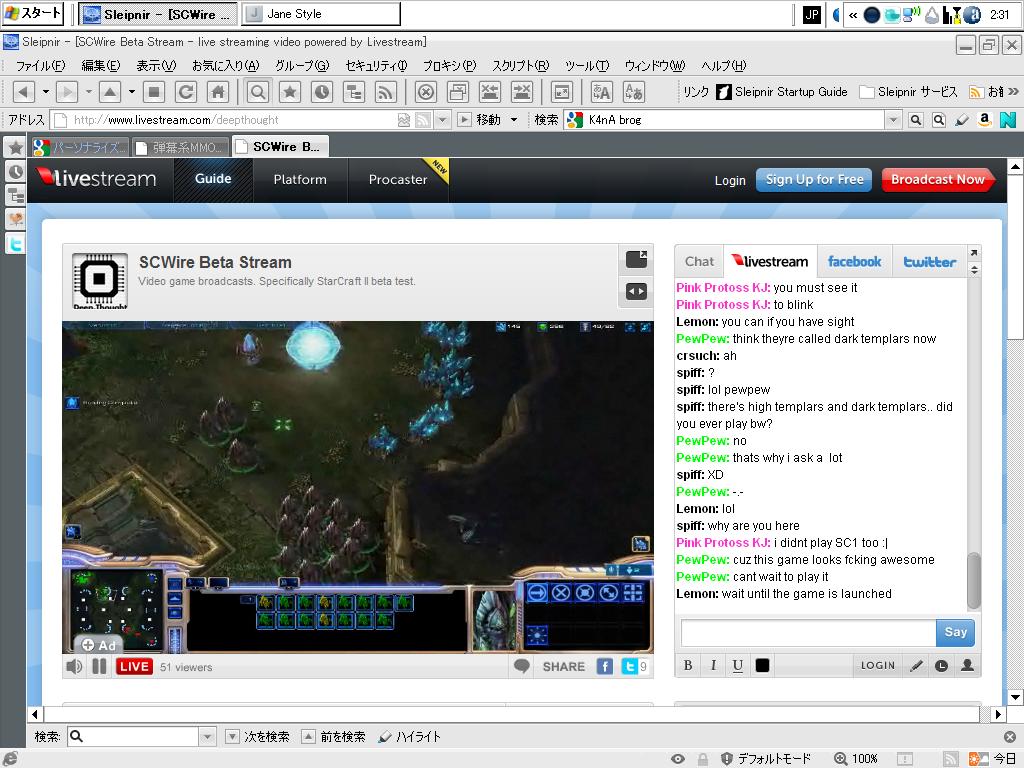Open the dropdown next to the 移動 Go button
This screenshot has height=768, width=1024.
514,120
